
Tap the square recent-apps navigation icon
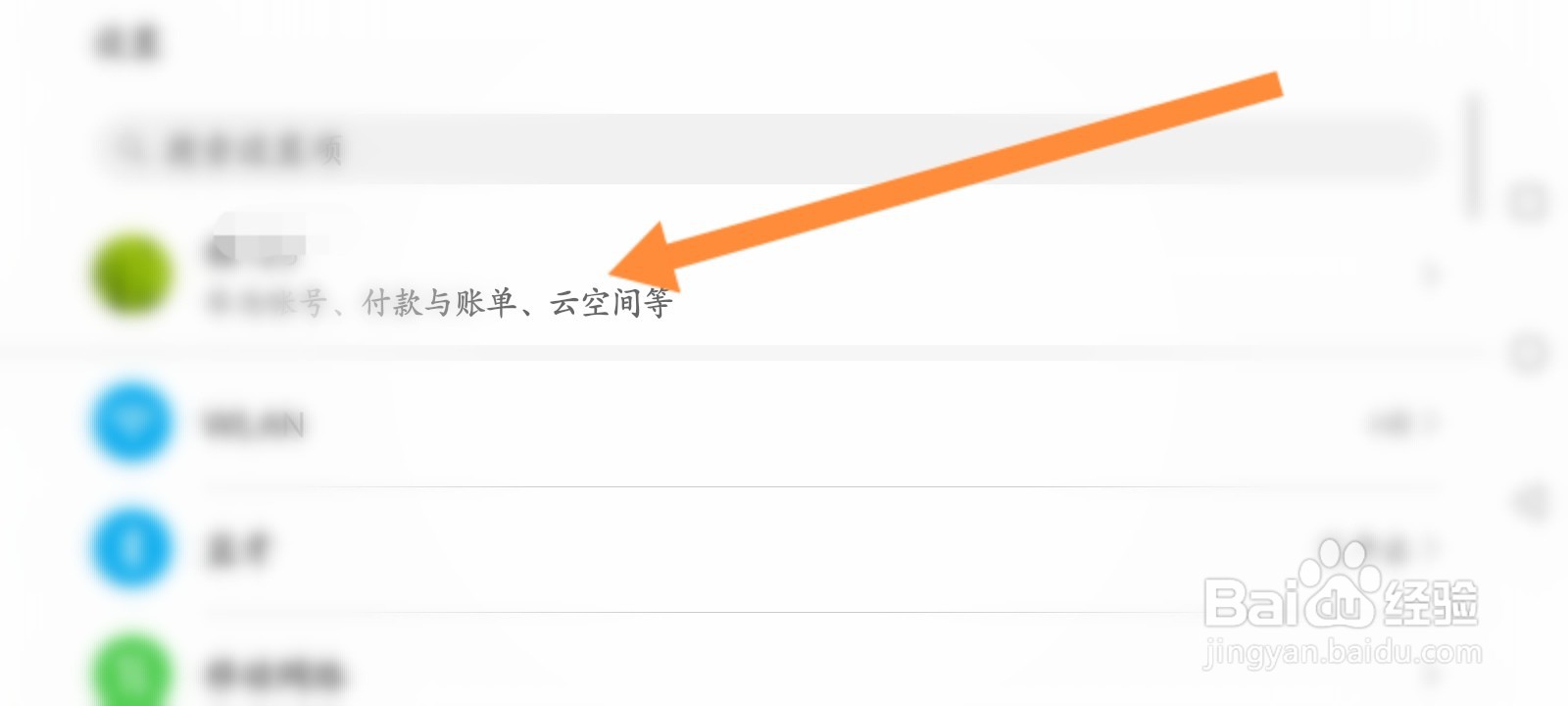[x=1529, y=202]
